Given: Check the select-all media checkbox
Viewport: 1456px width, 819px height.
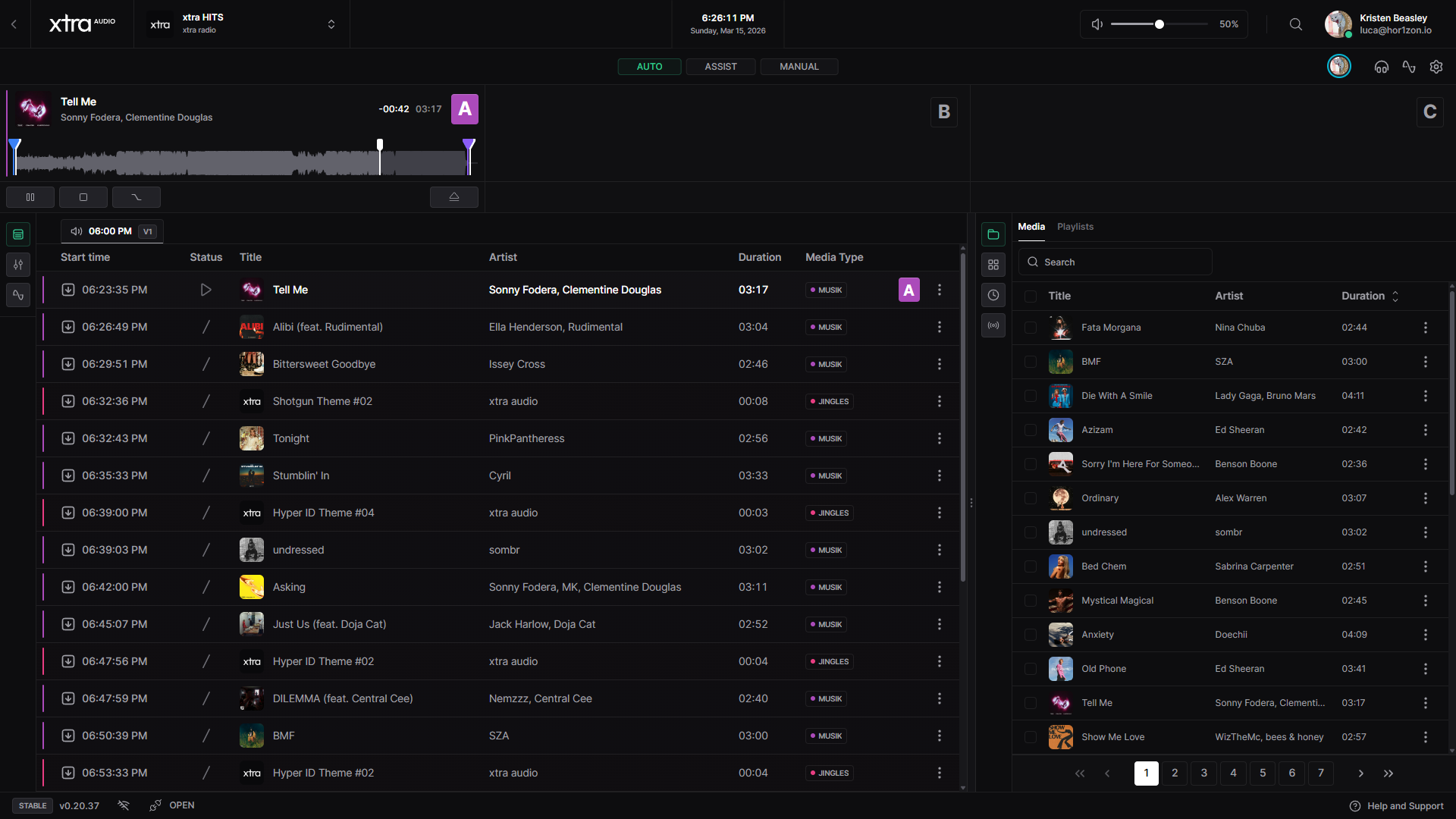Looking at the screenshot, I should (x=1030, y=296).
